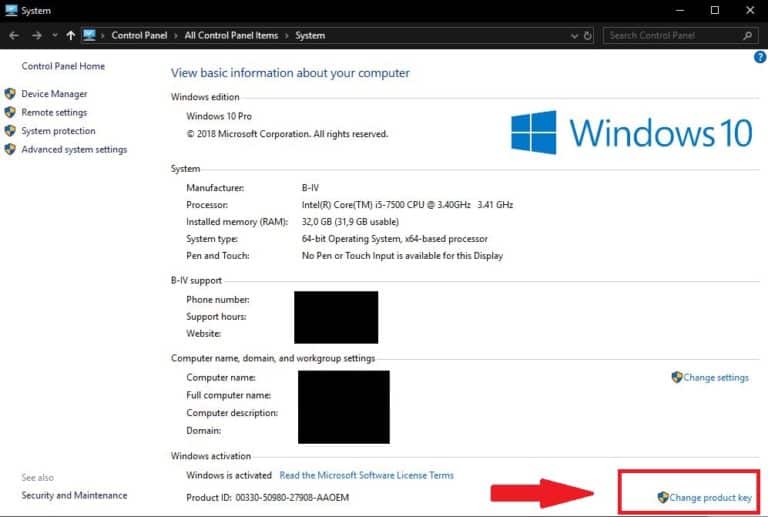Click the Search Control Panel field
Viewport: 768px width, 517px height.
[670, 35]
